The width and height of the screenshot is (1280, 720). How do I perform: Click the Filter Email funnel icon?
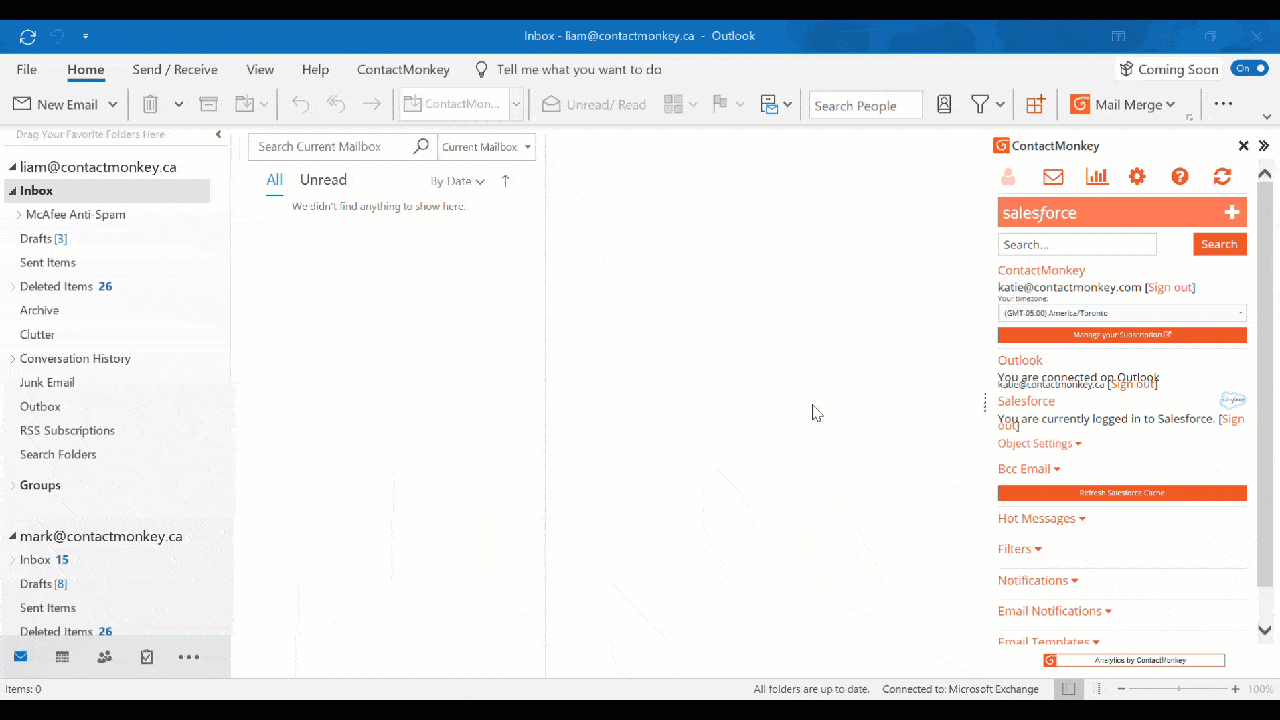(x=980, y=104)
